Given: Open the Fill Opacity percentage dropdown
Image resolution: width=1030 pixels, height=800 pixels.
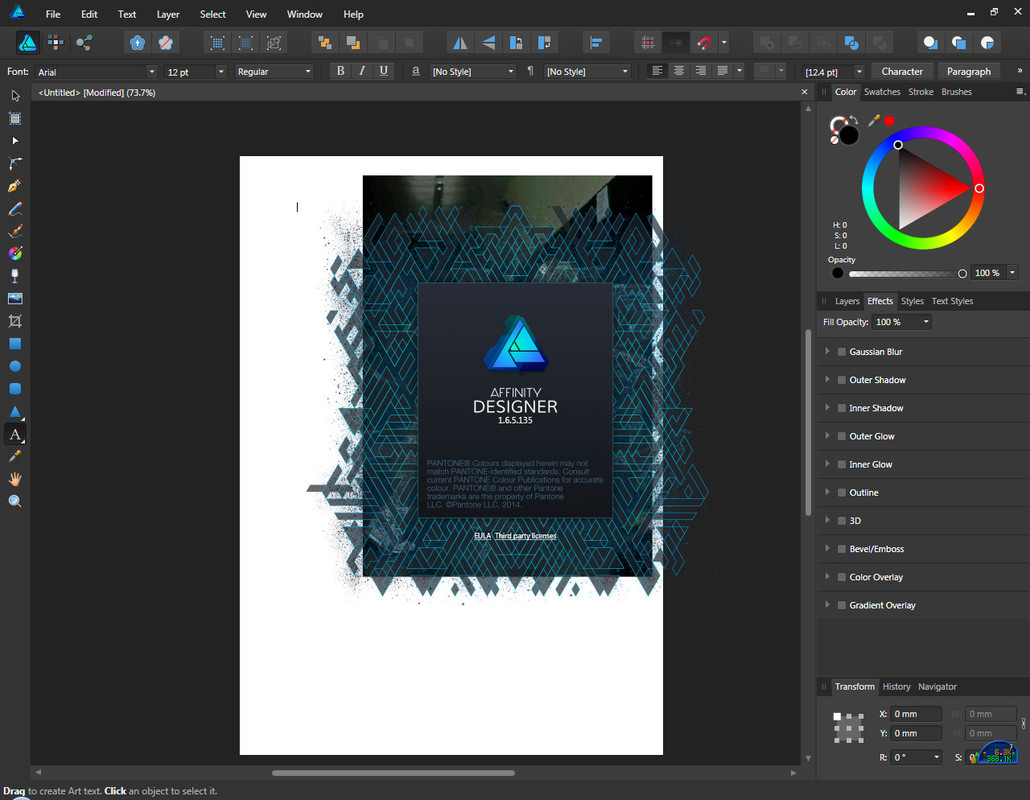Looking at the screenshot, I should point(926,322).
